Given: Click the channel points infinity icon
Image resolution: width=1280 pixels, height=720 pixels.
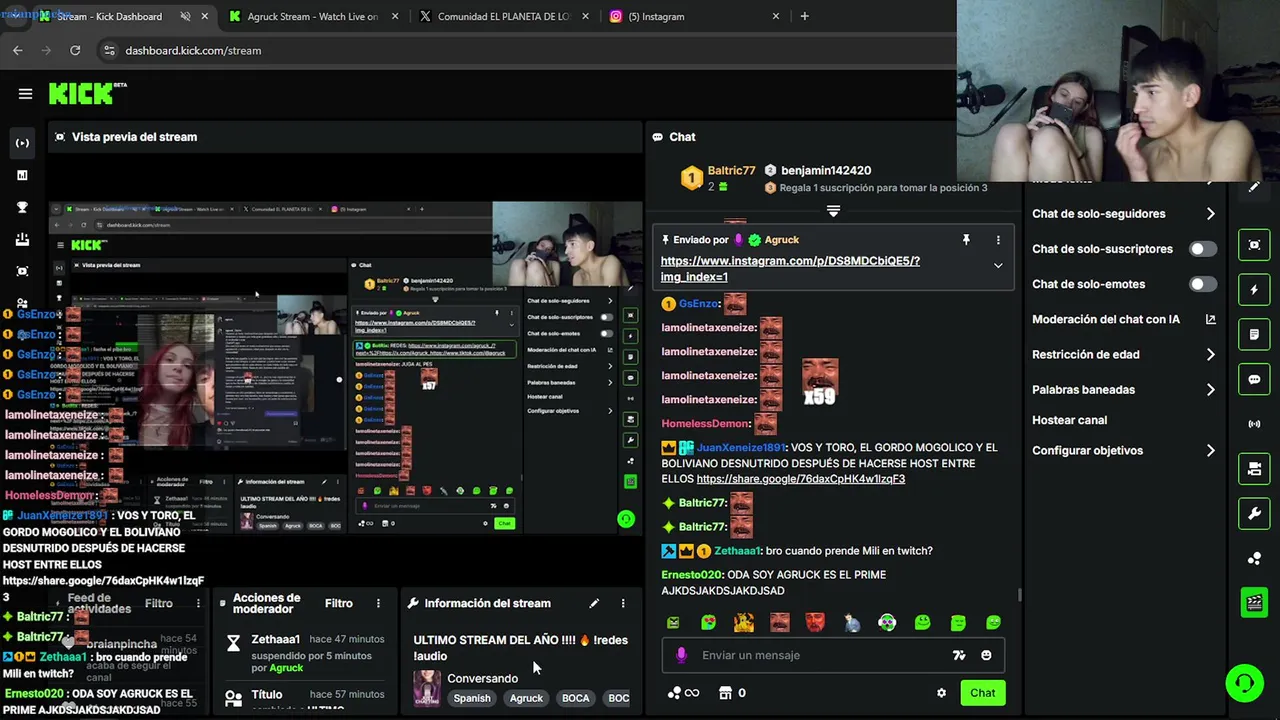Looking at the screenshot, I should [684, 693].
